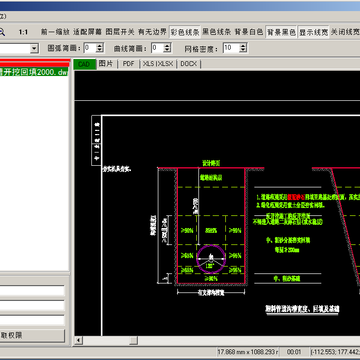This screenshot has height=360, width=360.
Task: Click the coordinates readout in status bar
Action: click(335, 352)
